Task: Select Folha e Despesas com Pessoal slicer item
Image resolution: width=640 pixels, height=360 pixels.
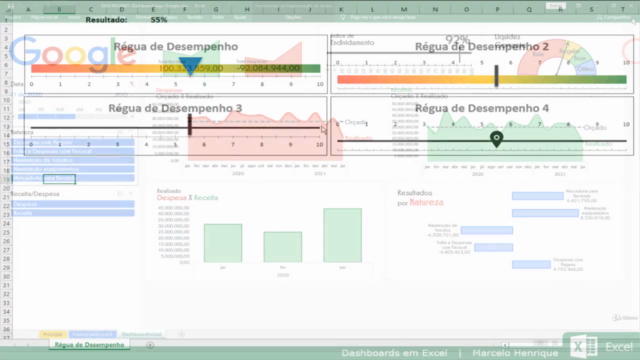Action: coord(73,151)
